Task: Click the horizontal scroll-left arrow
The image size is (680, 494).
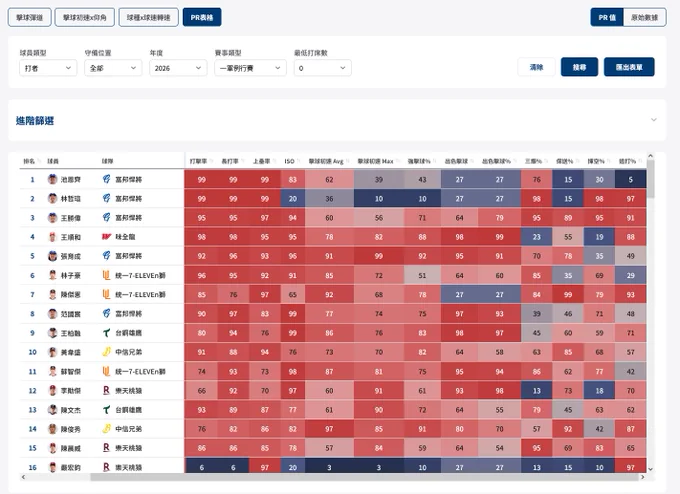Action: (x=23, y=477)
